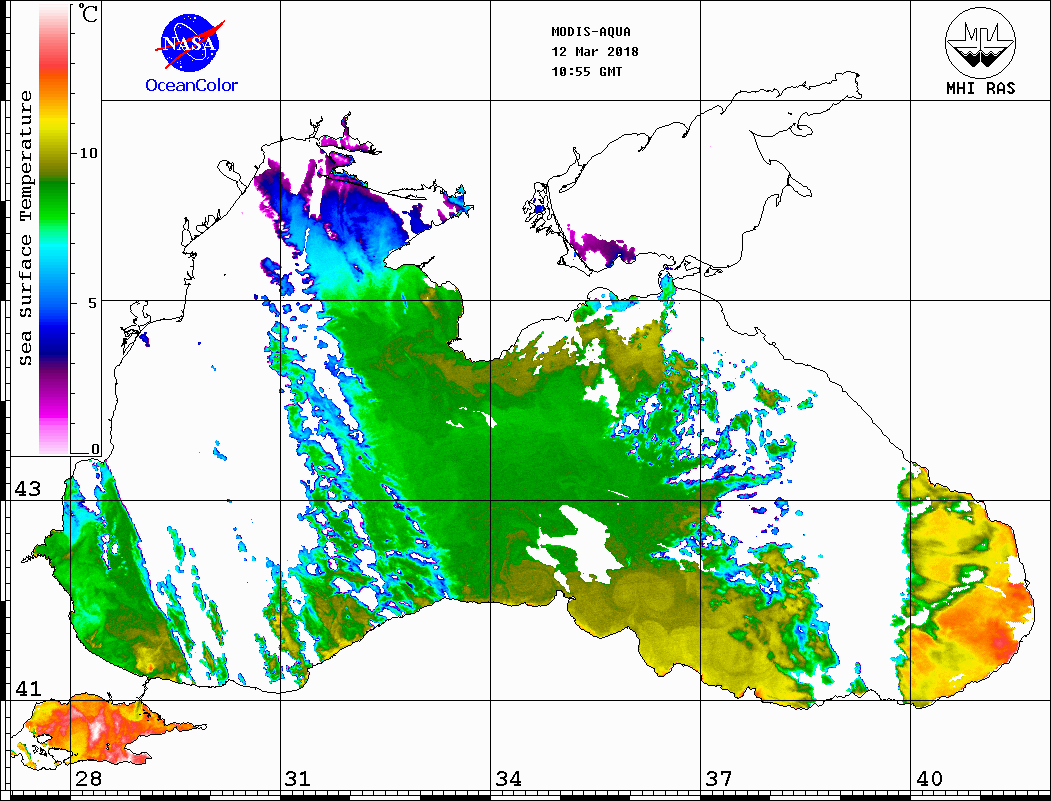Click the latitude label 43

[x=28, y=489]
